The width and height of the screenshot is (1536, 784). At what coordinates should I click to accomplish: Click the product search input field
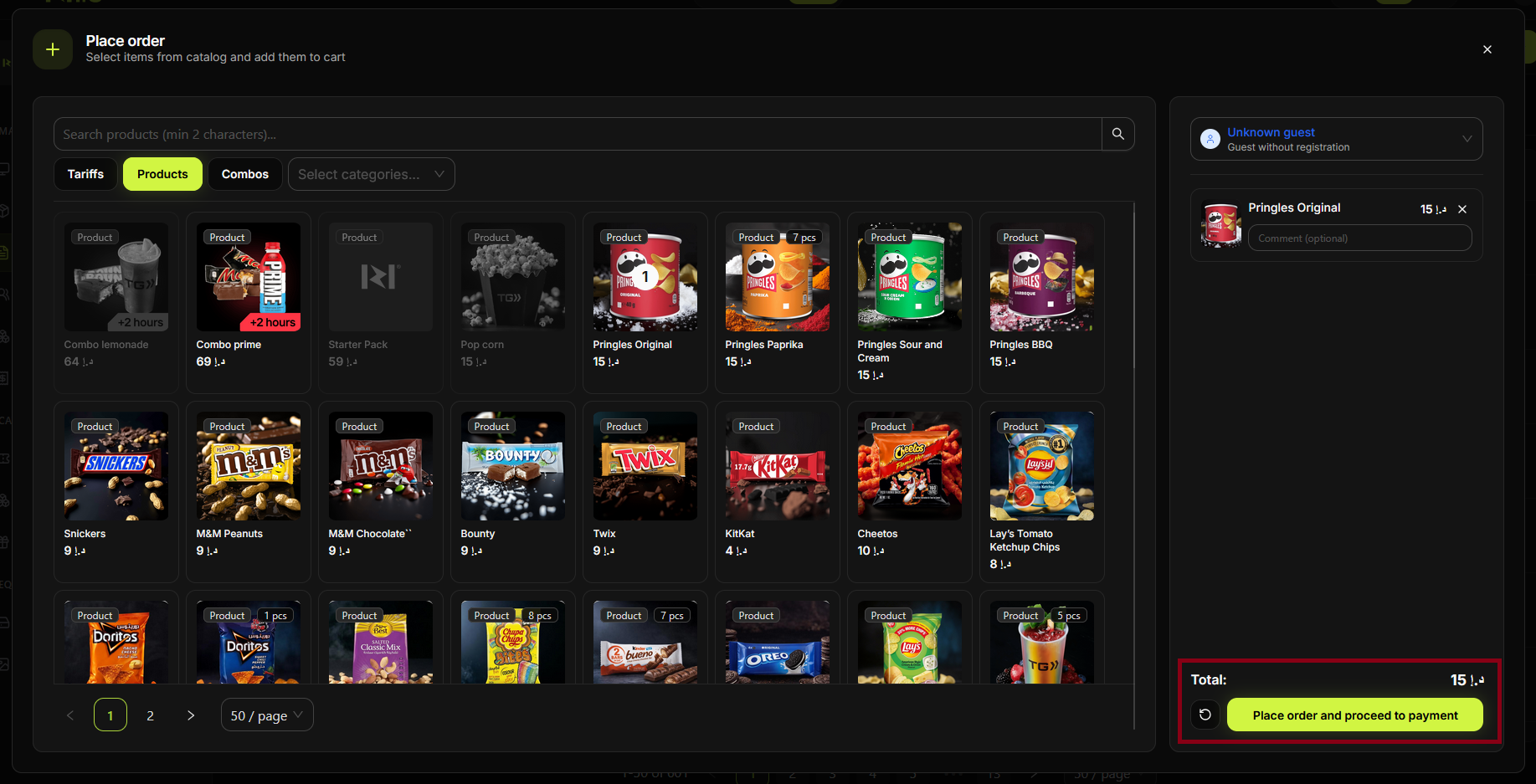tap(578, 134)
